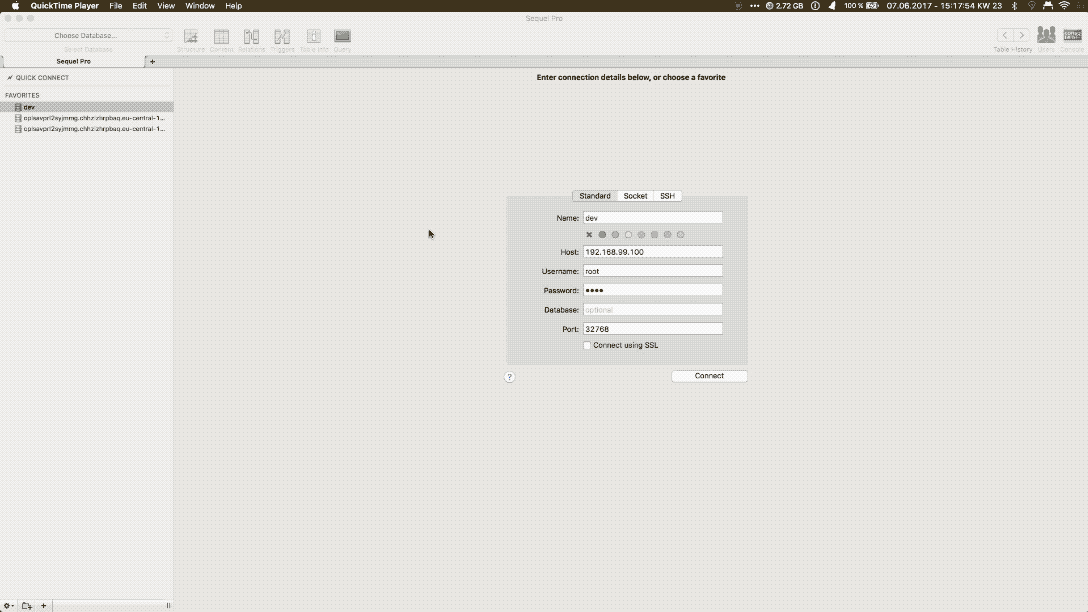Select the last cpisavpri favorite in list
The image size is (1088, 612).
87,129
